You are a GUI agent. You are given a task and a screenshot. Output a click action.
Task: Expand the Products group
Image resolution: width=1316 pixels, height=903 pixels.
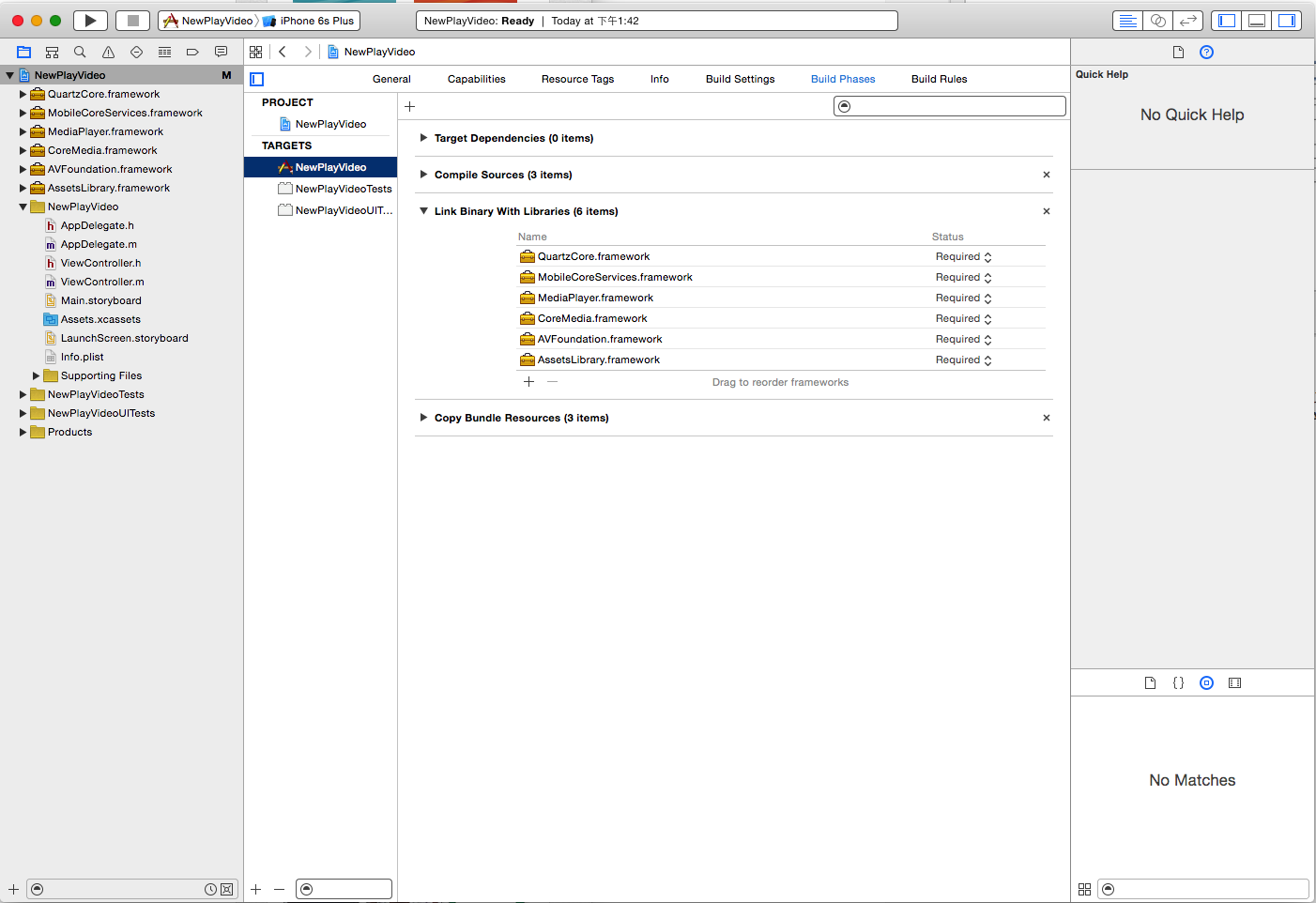point(23,432)
